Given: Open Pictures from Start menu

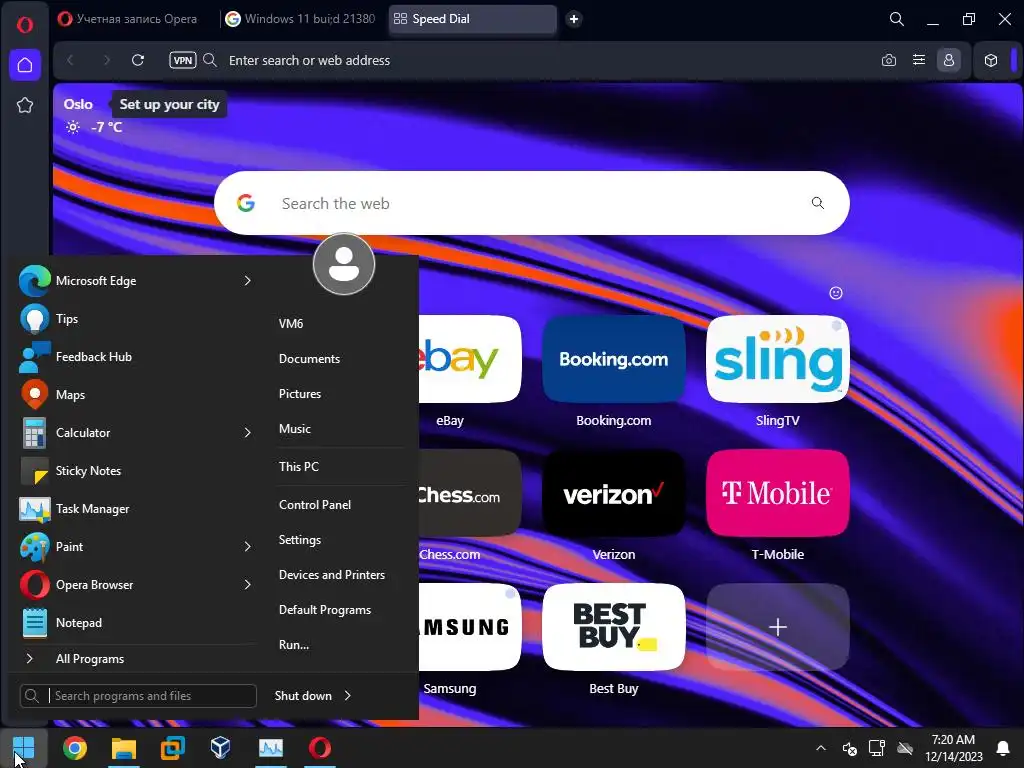Looking at the screenshot, I should point(300,394).
